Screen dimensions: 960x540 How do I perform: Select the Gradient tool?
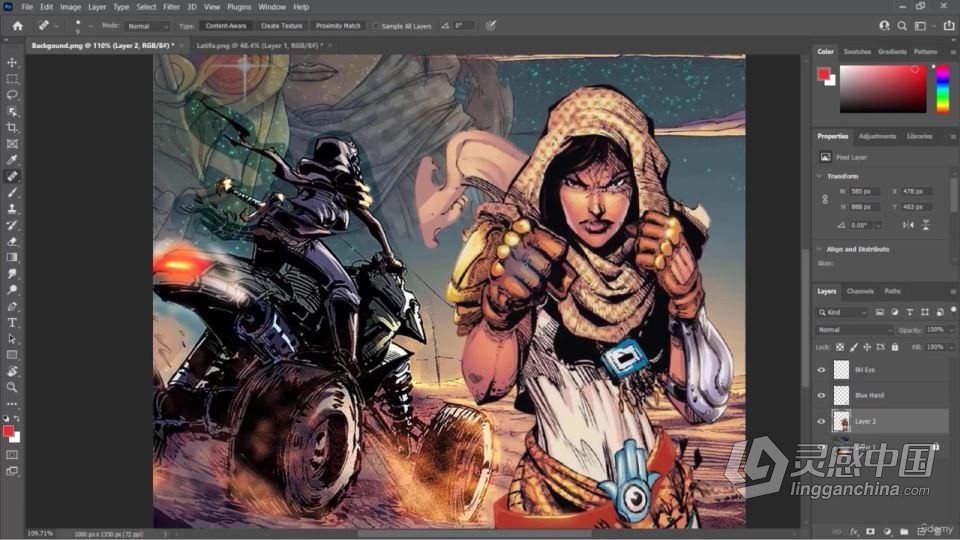(x=12, y=257)
